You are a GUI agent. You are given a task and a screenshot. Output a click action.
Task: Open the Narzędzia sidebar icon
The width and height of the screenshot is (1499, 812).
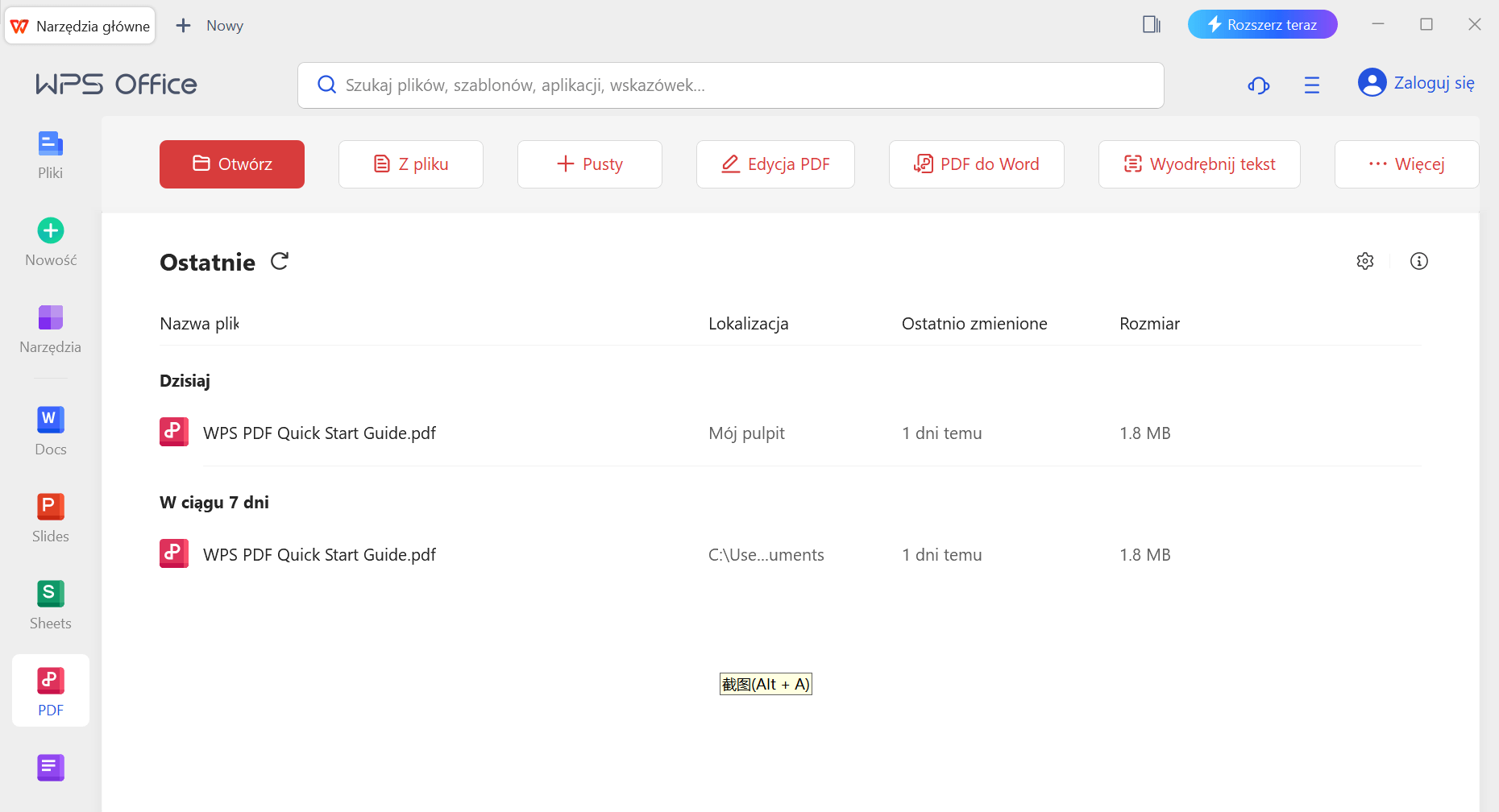tap(50, 317)
